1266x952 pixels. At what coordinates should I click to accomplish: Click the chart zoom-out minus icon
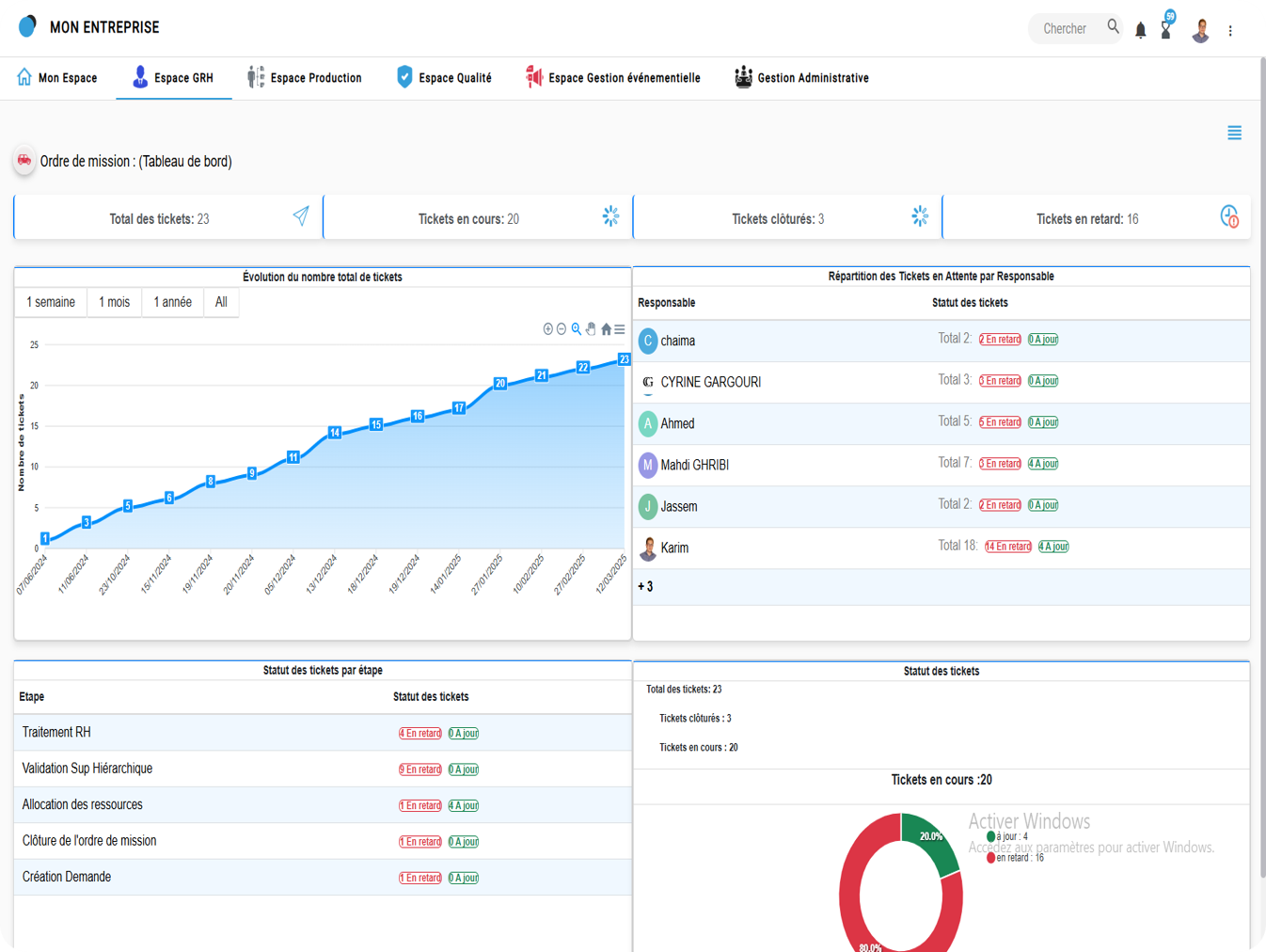[x=562, y=329]
